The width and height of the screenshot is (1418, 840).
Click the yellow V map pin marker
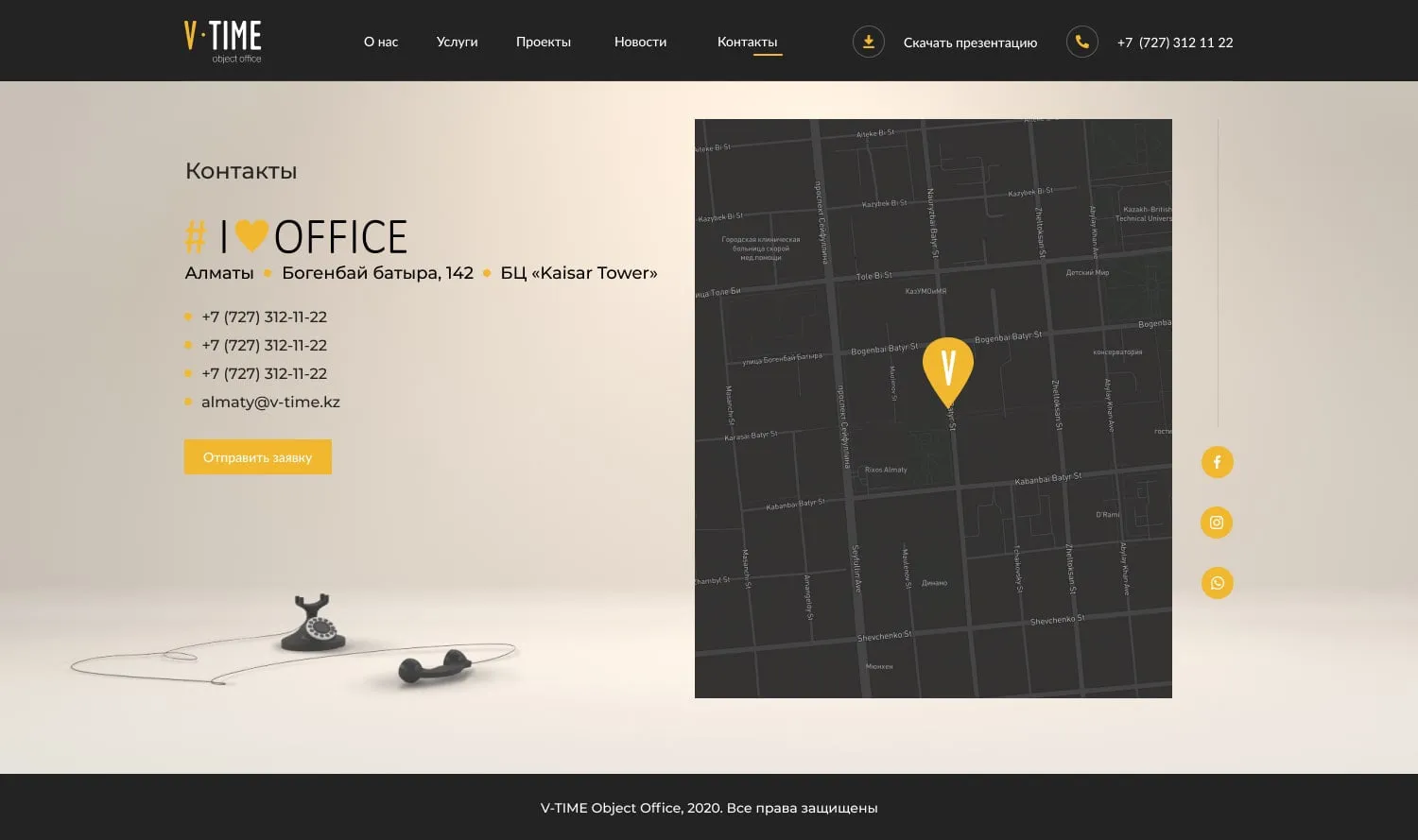(947, 369)
